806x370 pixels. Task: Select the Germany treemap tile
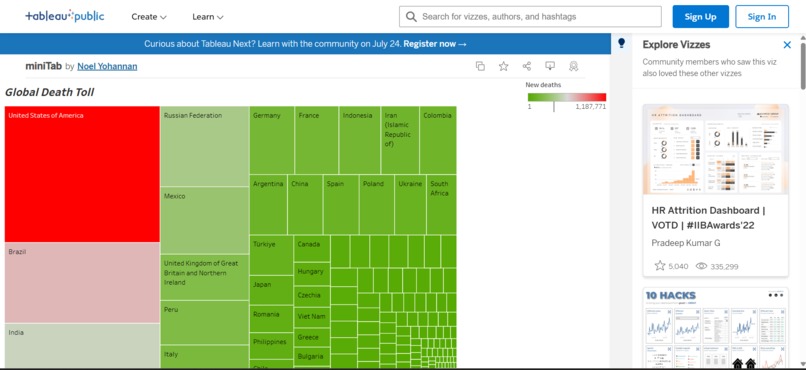click(x=272, y=140)
